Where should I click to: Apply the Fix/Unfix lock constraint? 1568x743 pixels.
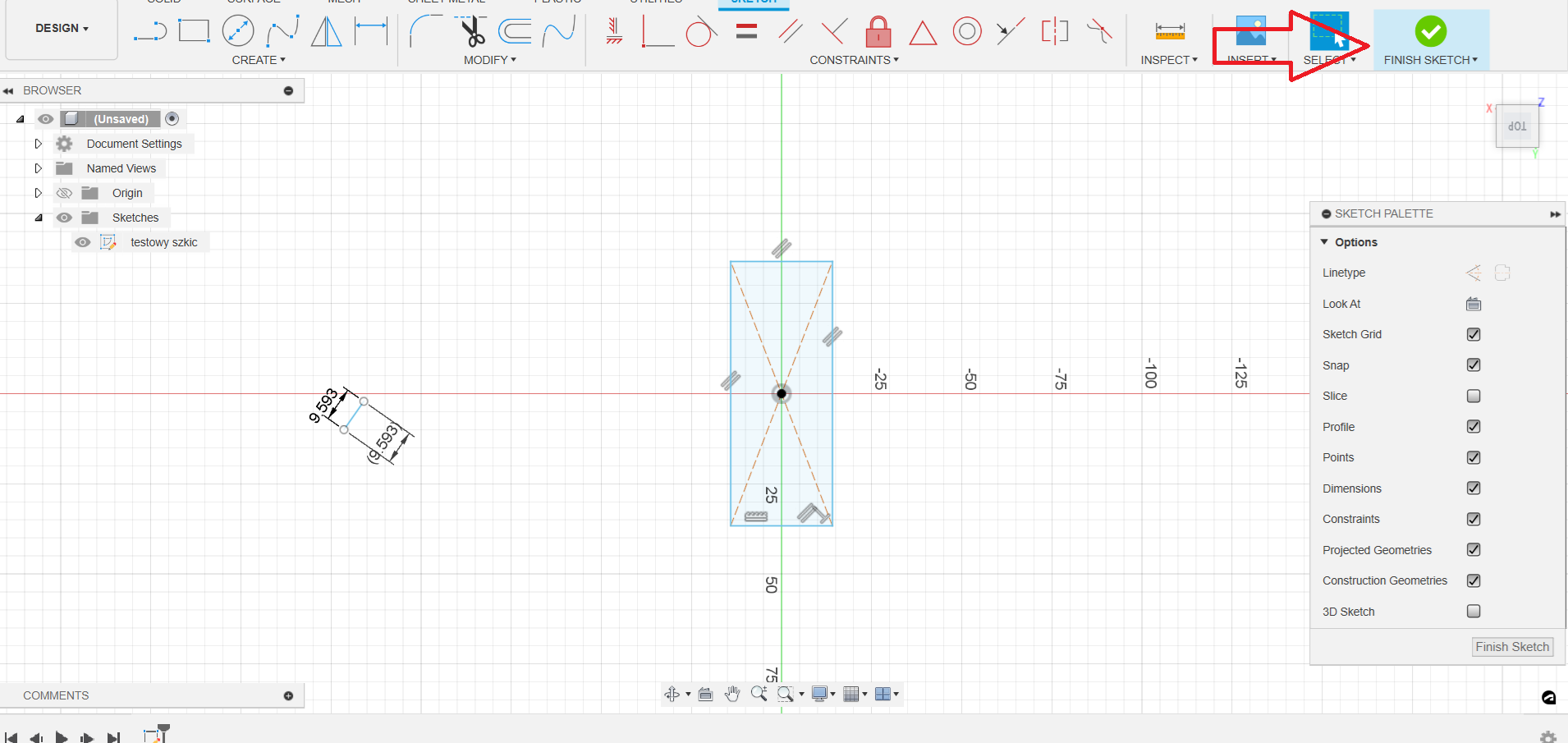tap(878, 32)
